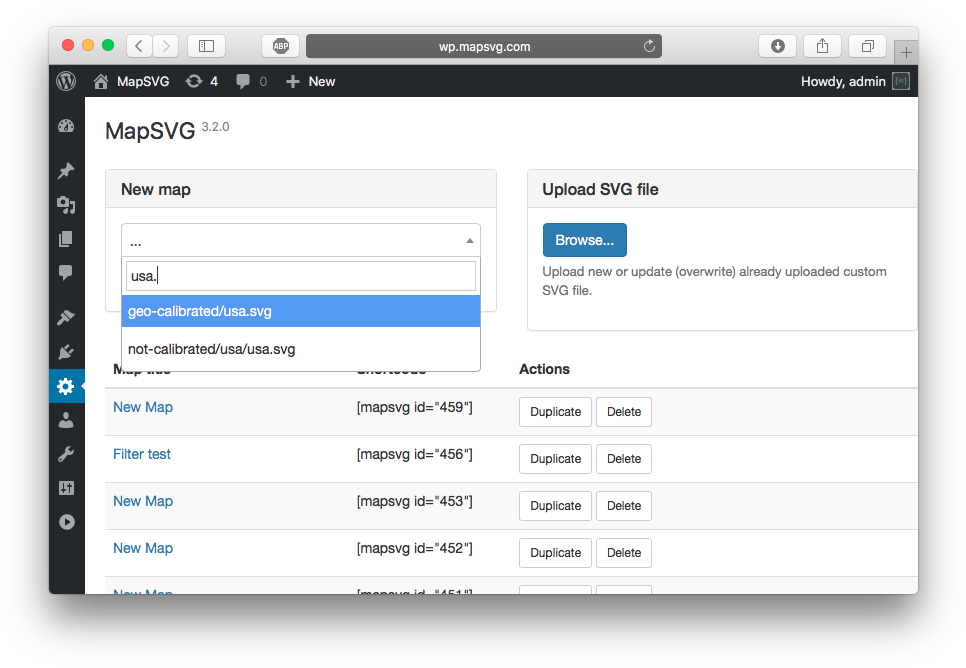Toggle the Safari sidebar button
966x668 pixels.
206,46
